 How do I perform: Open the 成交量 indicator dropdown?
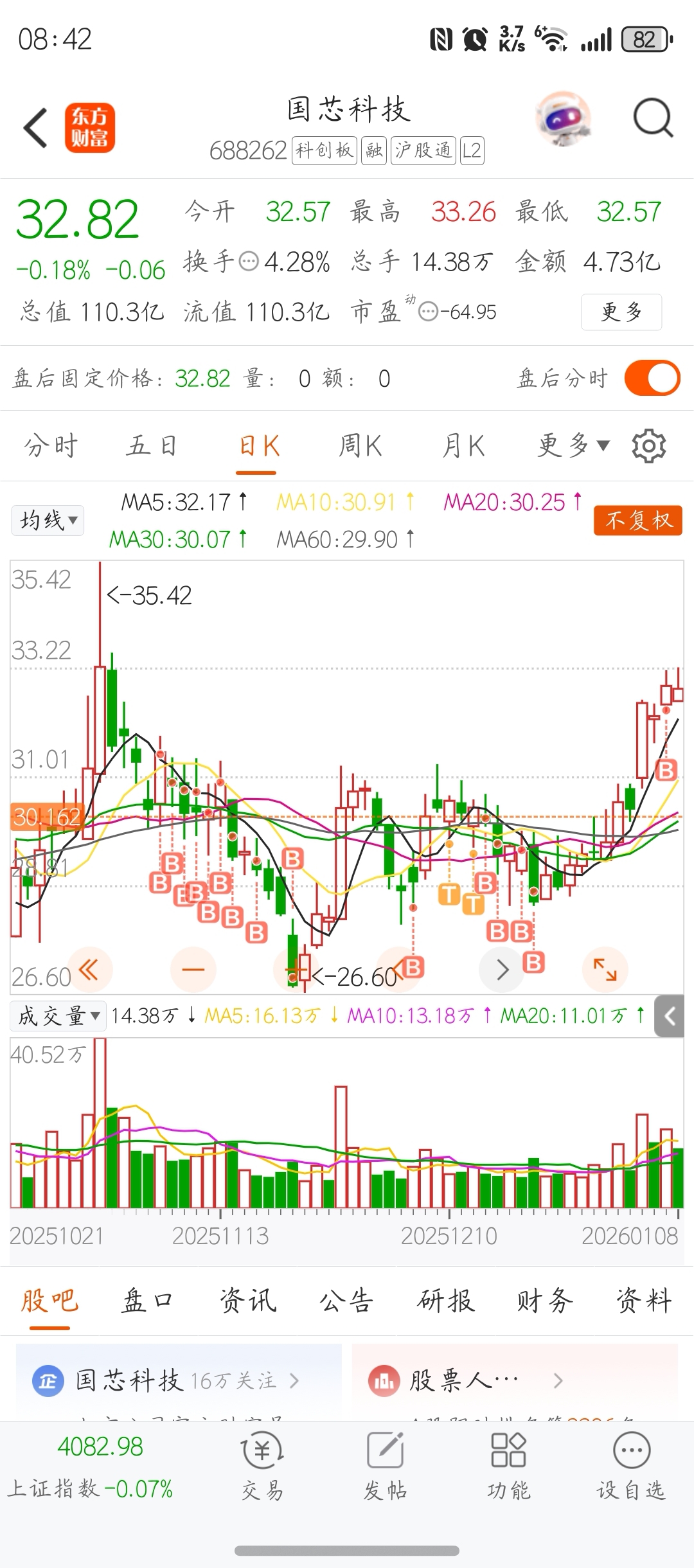(x=58, y=1016)
